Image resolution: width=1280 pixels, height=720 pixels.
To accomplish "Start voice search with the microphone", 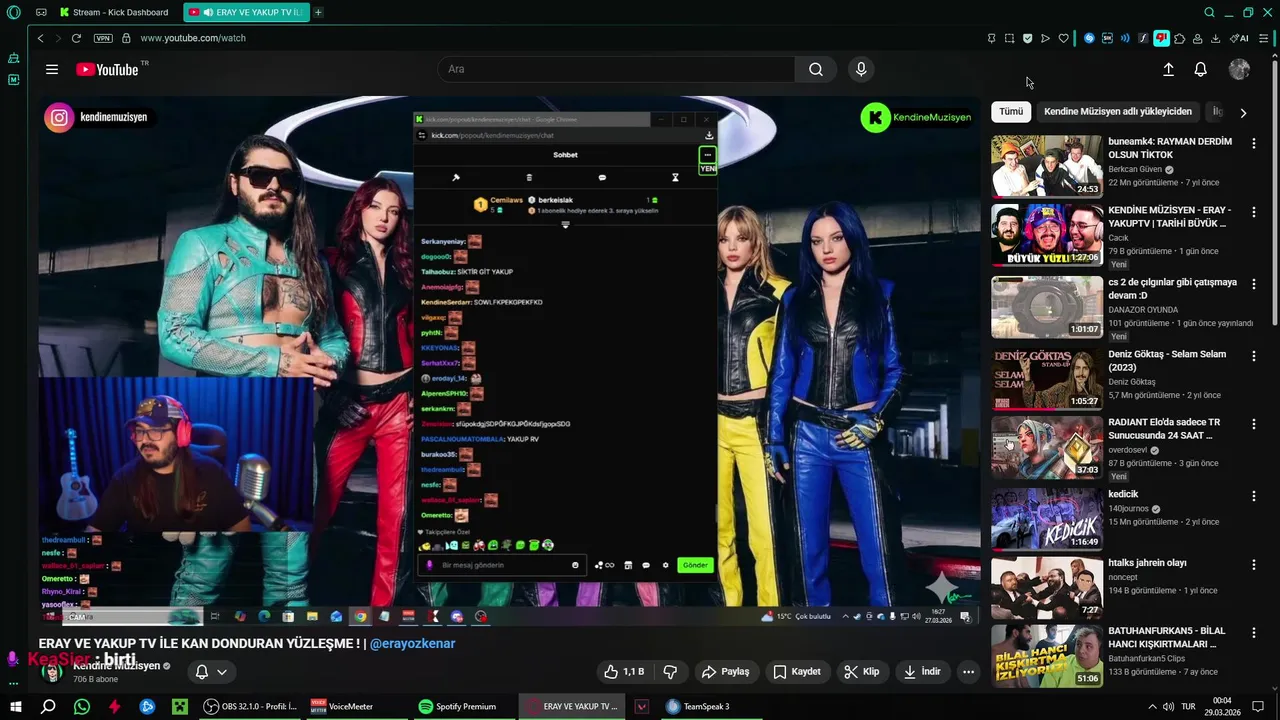I will (861, 69).
